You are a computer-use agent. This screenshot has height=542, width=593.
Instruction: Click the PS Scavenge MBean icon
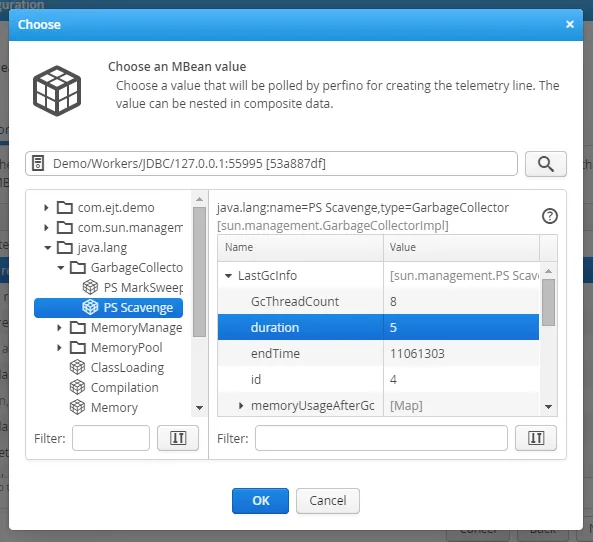pyautogui.click(x=90, y=307)
